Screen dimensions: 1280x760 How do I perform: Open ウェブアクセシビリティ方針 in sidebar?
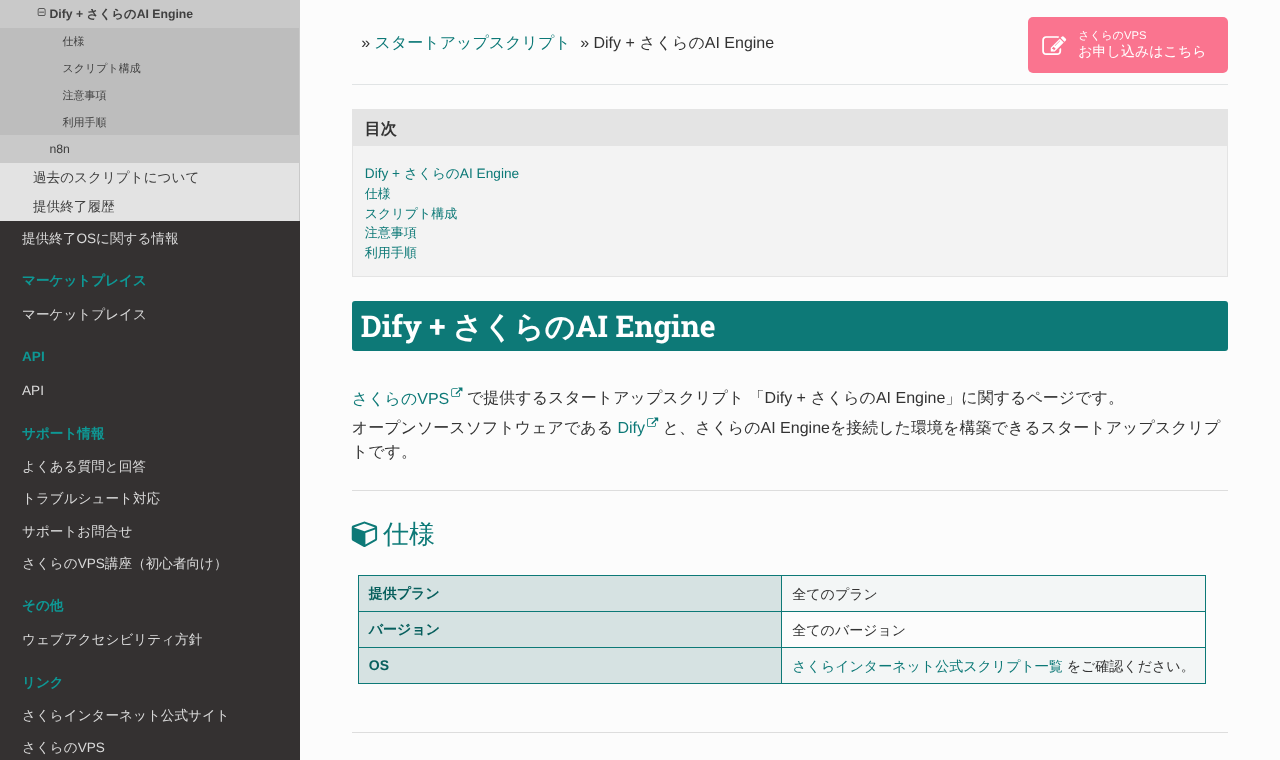pyautogui.click(x=150, y=639)
